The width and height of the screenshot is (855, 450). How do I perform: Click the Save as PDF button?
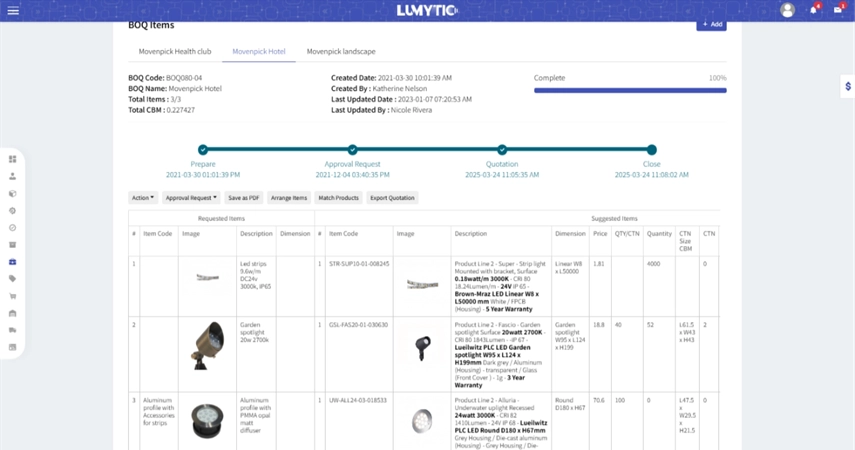(243, 198)
